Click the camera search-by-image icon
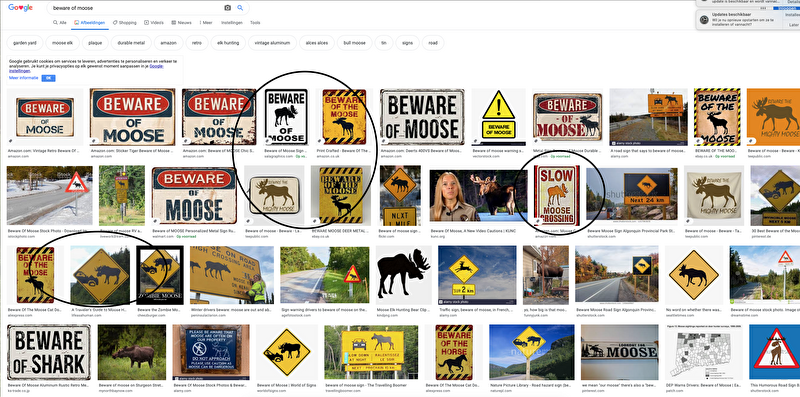The height and width of the screenshot is (397, 800). (x=228, y=8)
